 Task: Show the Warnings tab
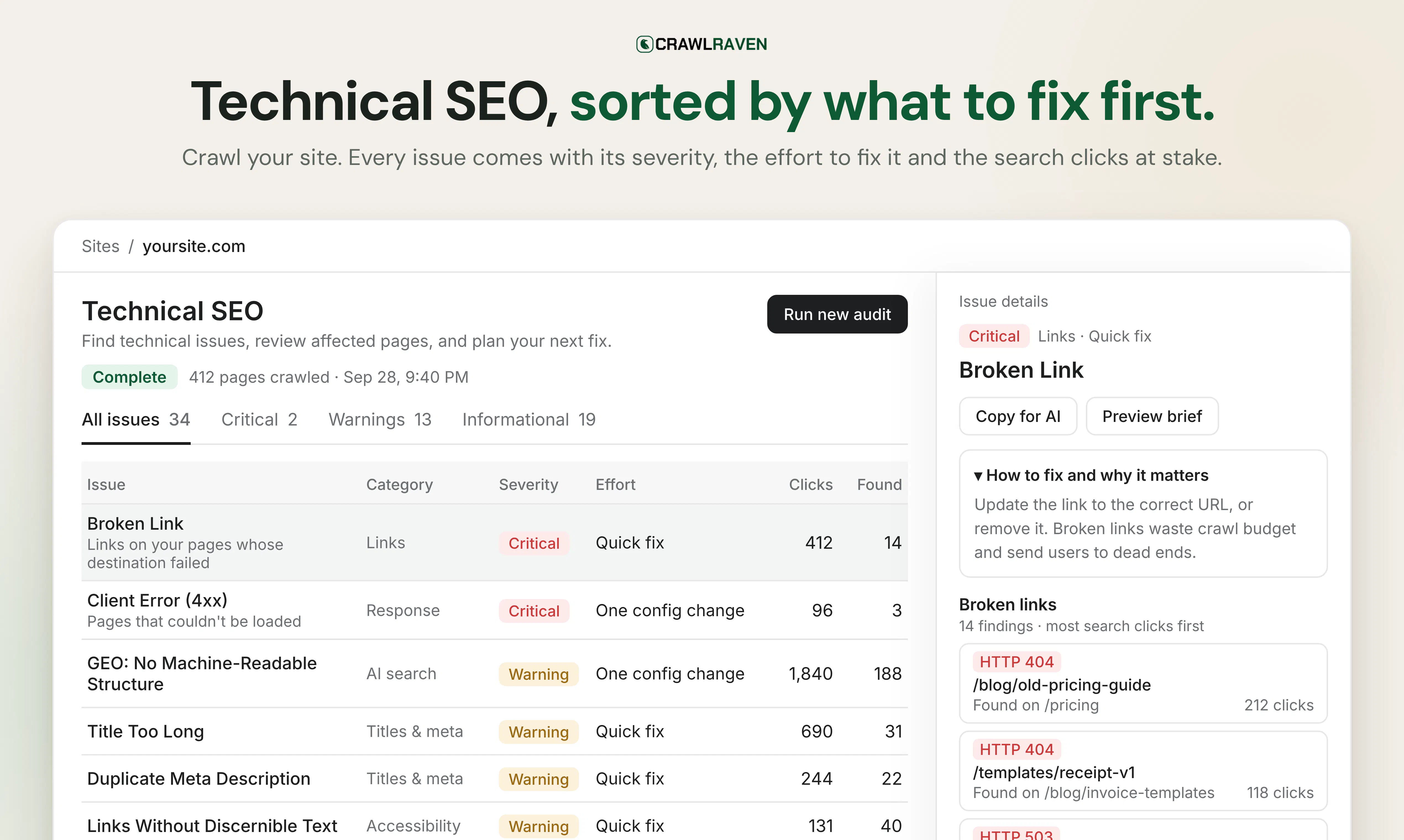click(380, 419)
